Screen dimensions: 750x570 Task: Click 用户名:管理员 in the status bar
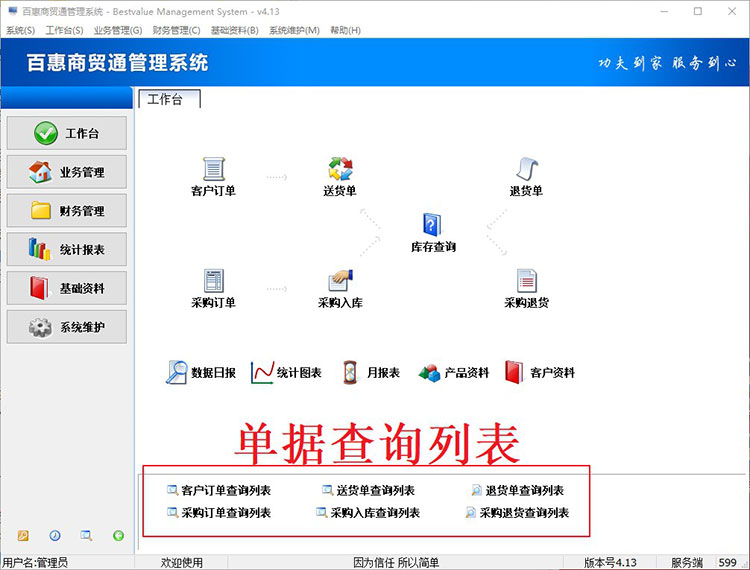coord(35,563)
